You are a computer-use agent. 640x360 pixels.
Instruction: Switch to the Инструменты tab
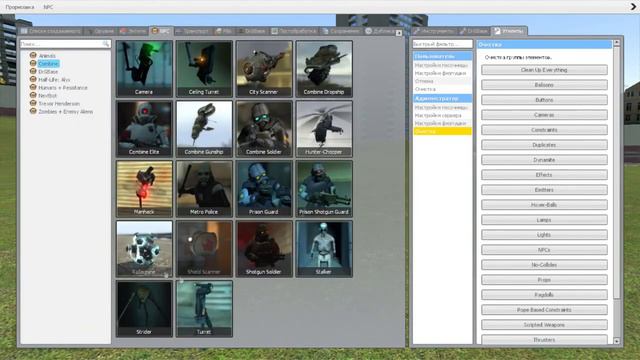pyautogui.click(x=434, y=31)
